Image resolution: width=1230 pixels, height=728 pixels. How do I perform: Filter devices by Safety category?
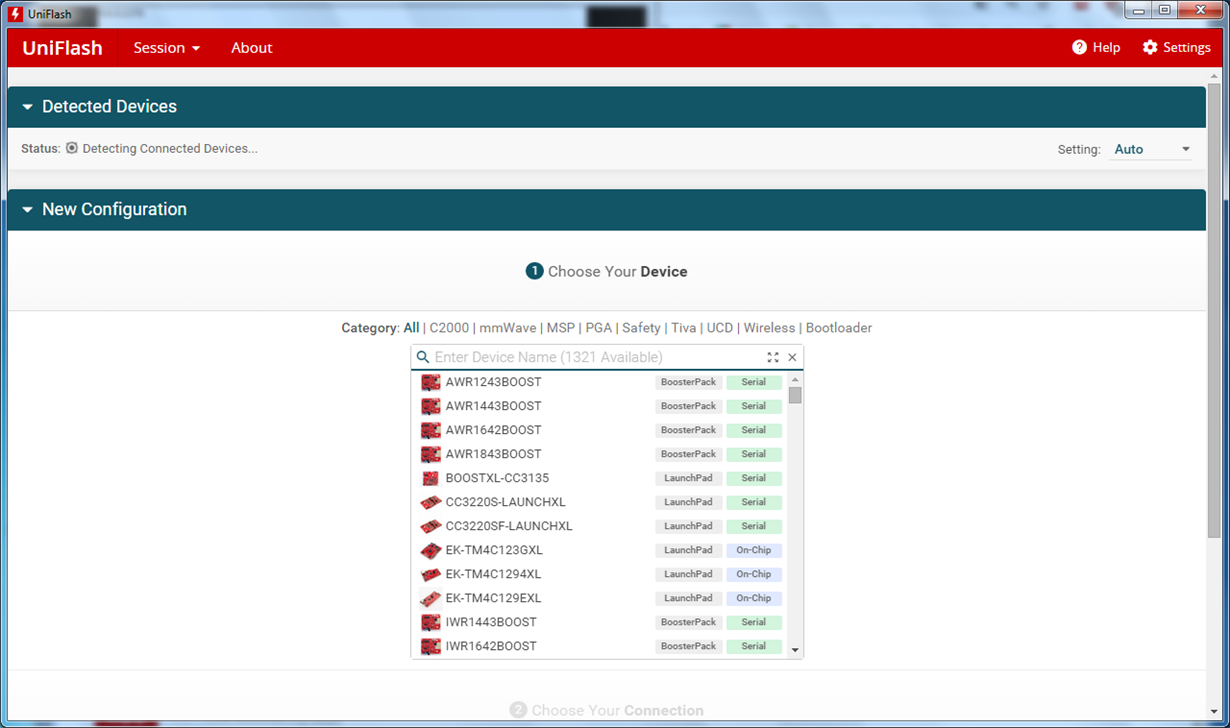641,328
